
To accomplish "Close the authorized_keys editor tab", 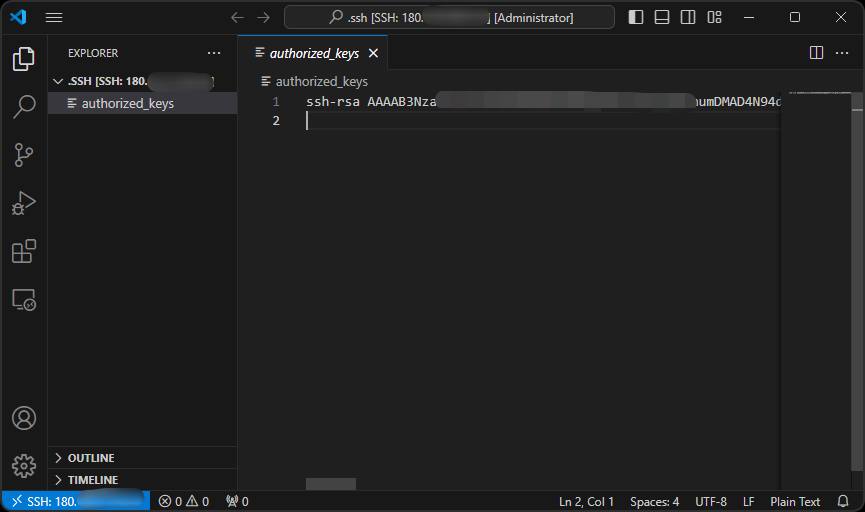I will pos(373,53).
